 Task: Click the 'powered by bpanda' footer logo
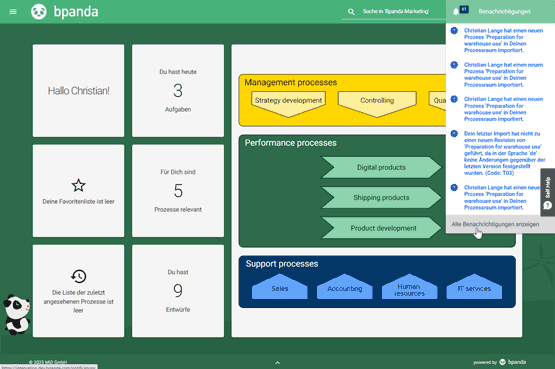pos(499,362)
